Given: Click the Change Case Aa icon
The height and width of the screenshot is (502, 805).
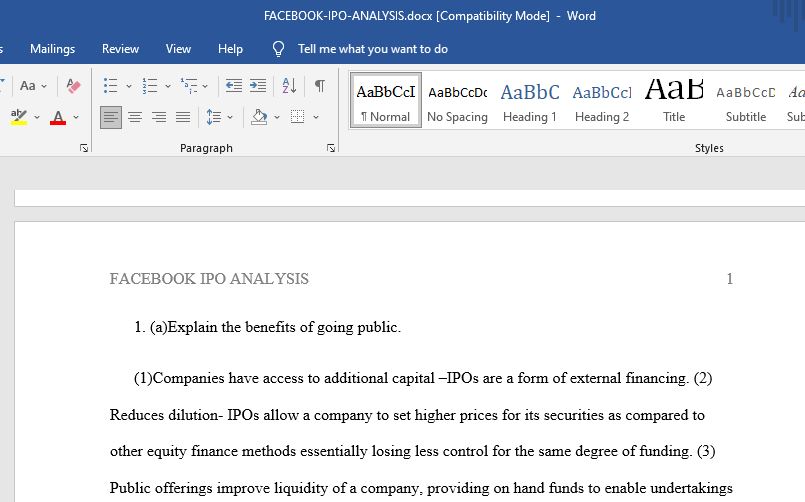Looking at the screenshot, I should pos(28,86).
